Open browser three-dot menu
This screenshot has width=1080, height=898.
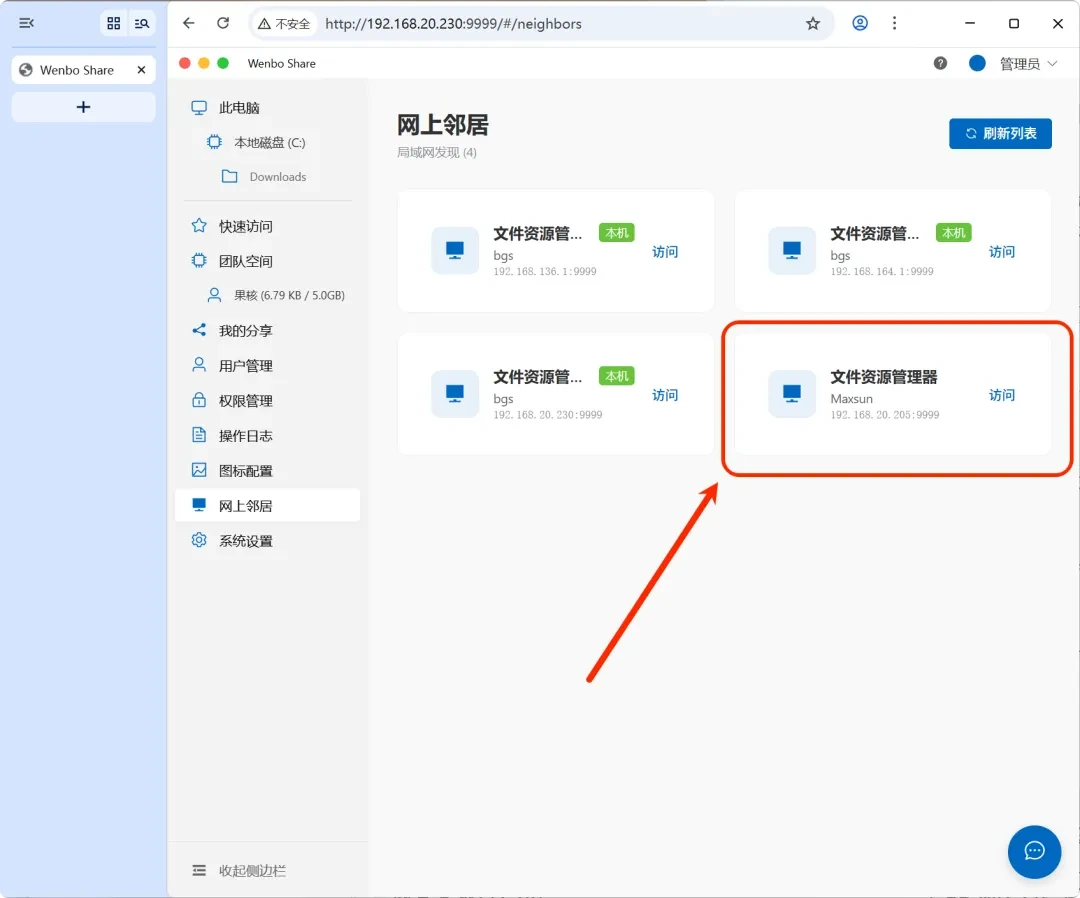pyautogui.click(x=894, y=23)
